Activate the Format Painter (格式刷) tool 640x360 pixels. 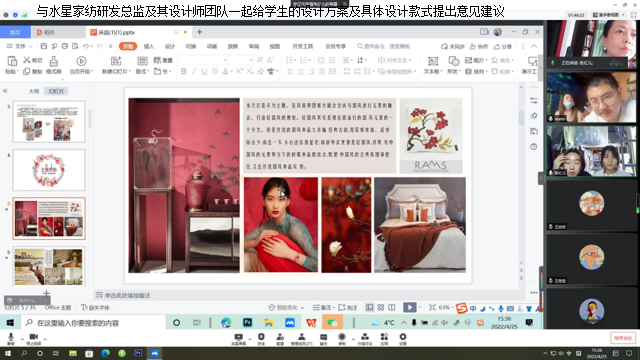[53, 64]
